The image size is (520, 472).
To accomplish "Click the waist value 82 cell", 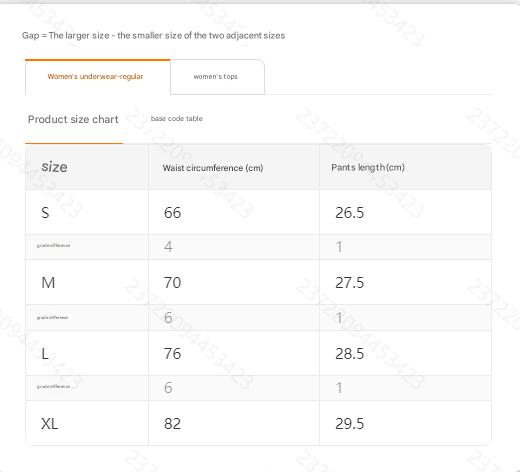I will 234,423.
